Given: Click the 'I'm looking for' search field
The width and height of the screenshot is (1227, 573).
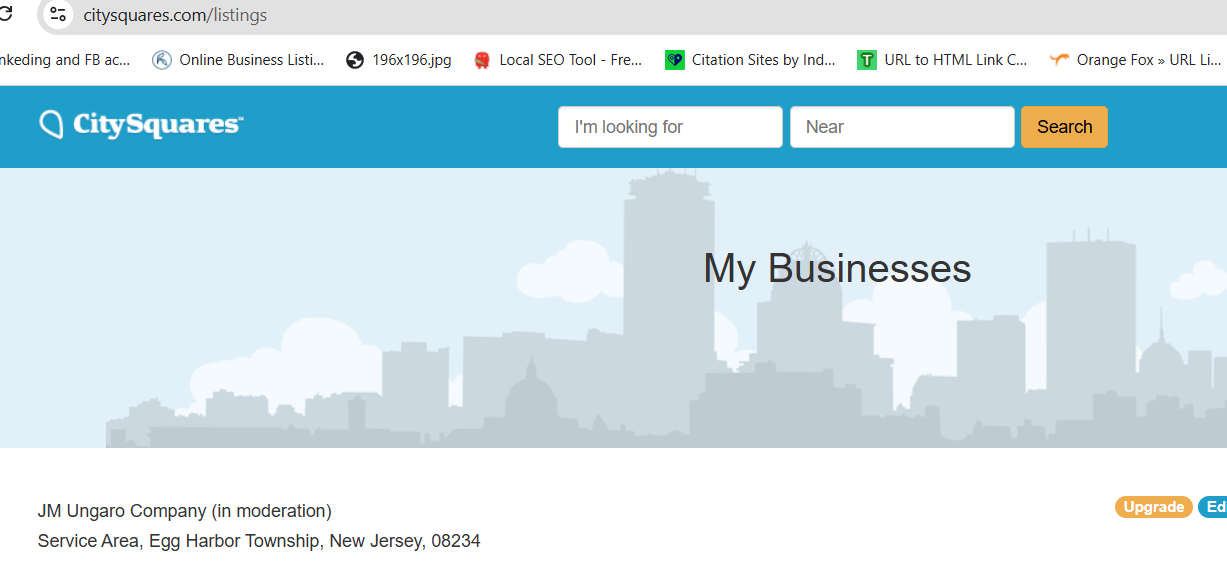Looking at the screenshot, I should point(670,127).
